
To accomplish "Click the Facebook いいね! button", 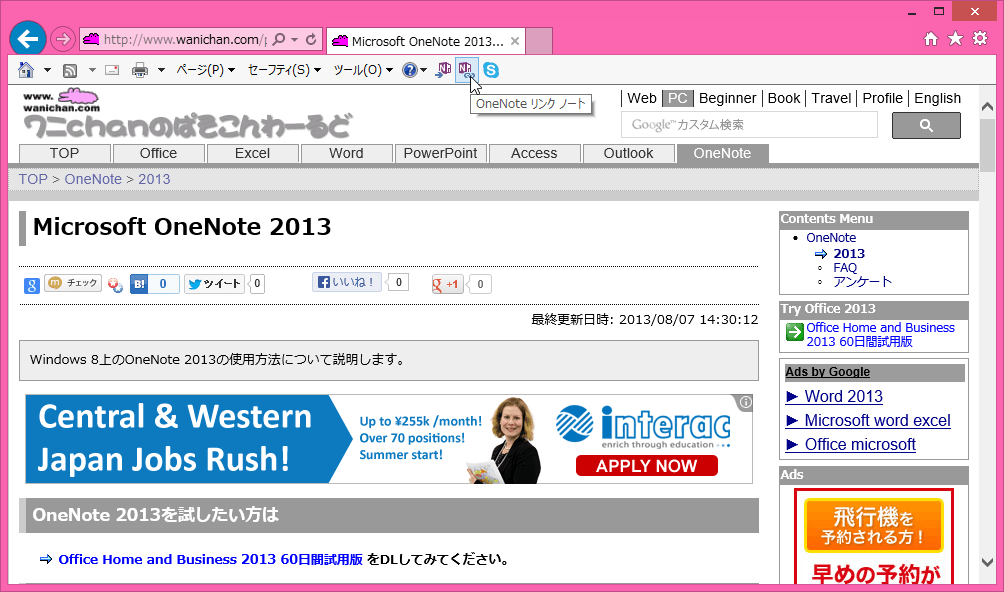I will click(346, 282).
